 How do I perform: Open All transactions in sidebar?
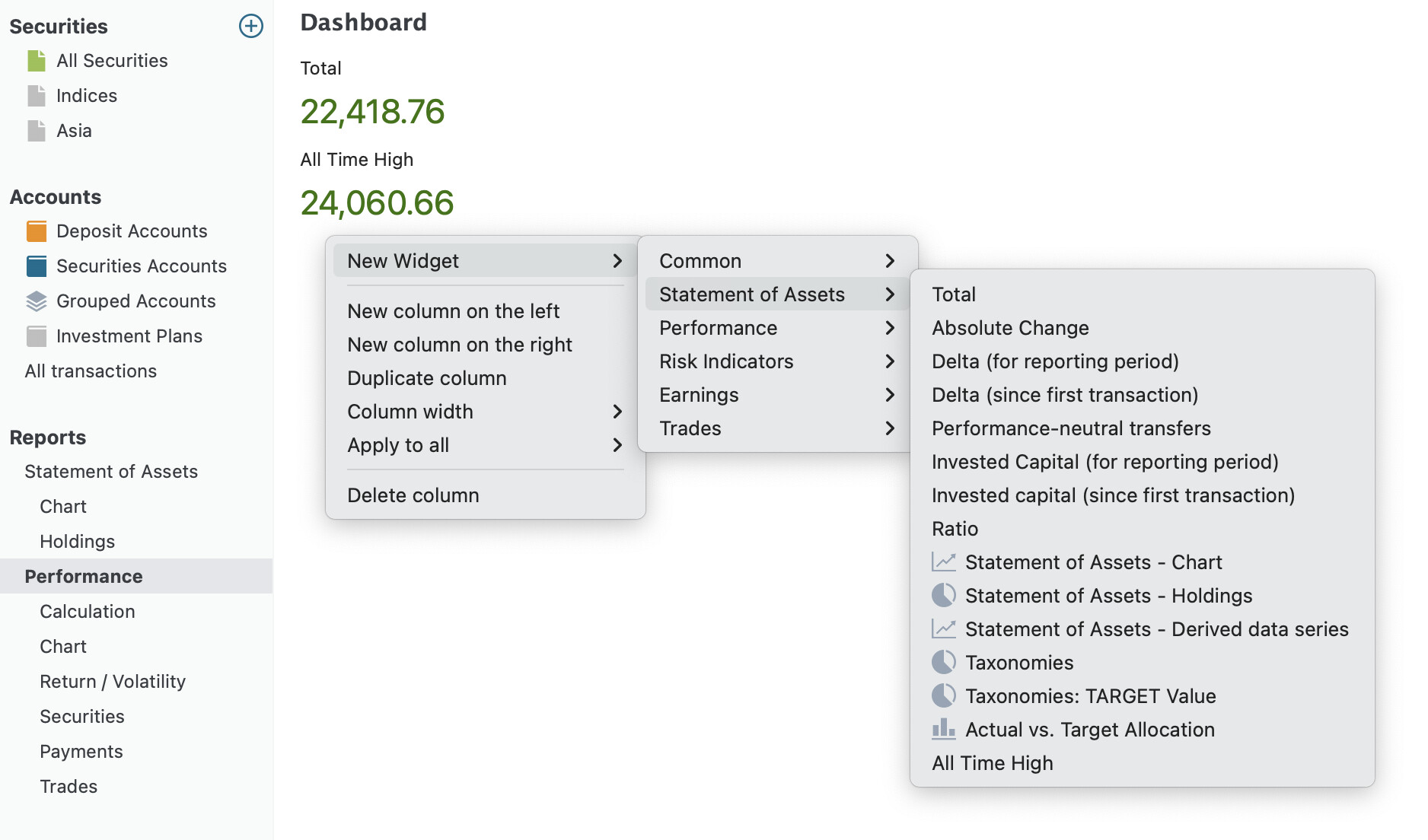(x=91, y=371)
